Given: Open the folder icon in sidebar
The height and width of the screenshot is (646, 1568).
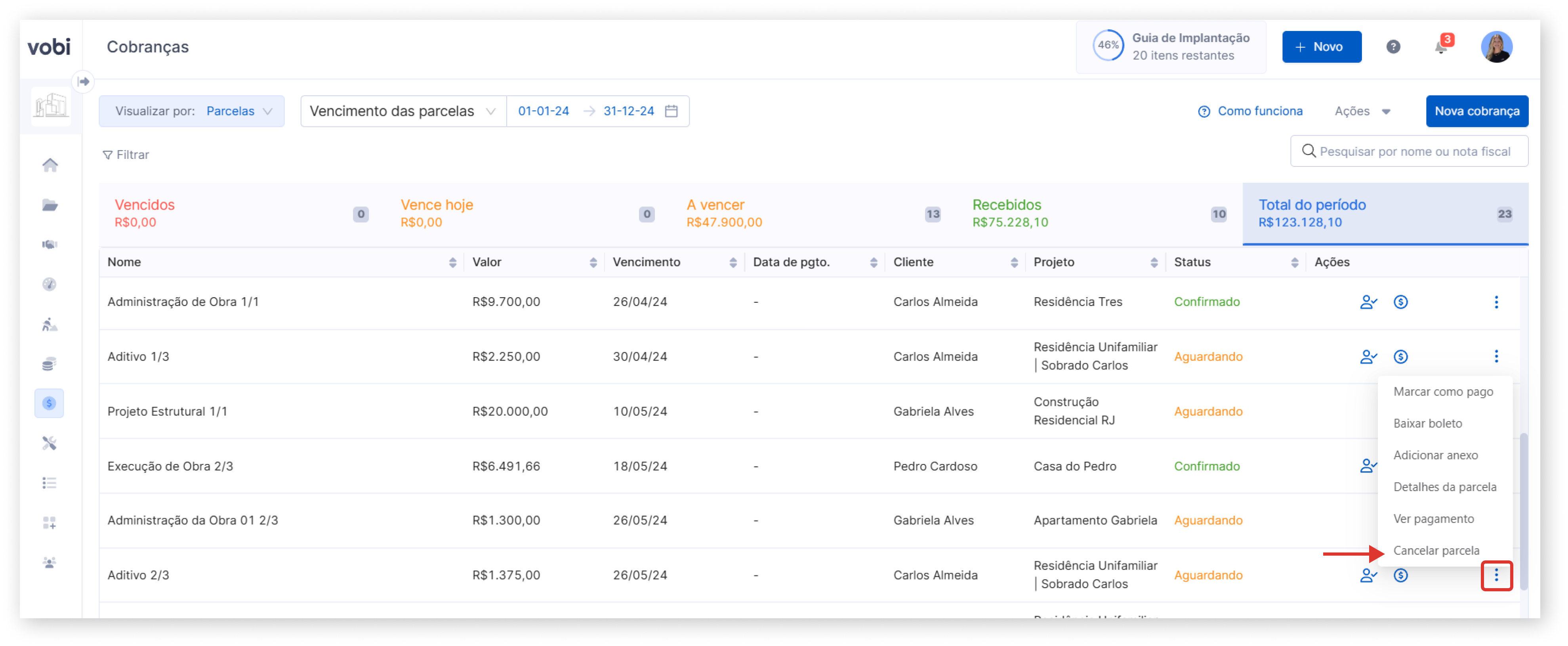Looking at the screenshot, I should click(x=50, y=205).
